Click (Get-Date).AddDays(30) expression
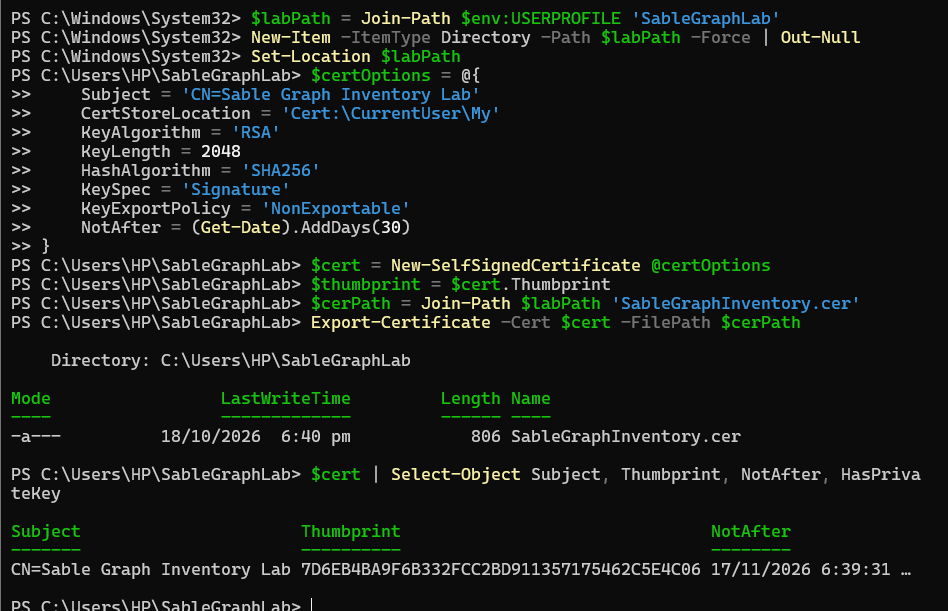The height and width of the screenshot is (611, 948). pyautogui.click(x=300, y=227)
